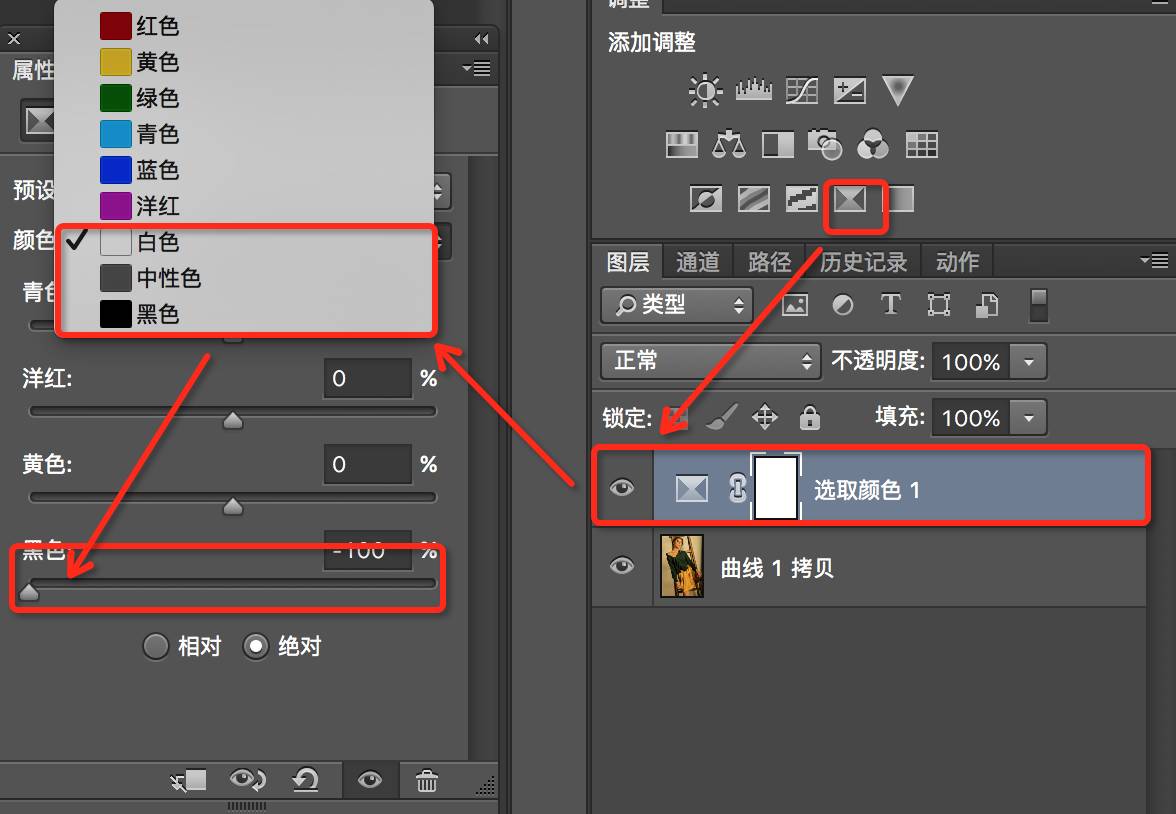
Task: Add a Threshold adjustment
Action: click(802, 199)
